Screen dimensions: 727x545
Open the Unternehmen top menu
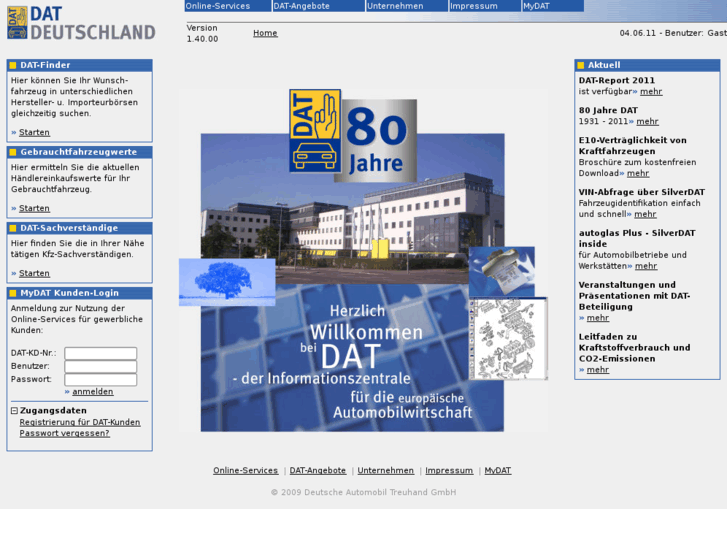point(407,6)
